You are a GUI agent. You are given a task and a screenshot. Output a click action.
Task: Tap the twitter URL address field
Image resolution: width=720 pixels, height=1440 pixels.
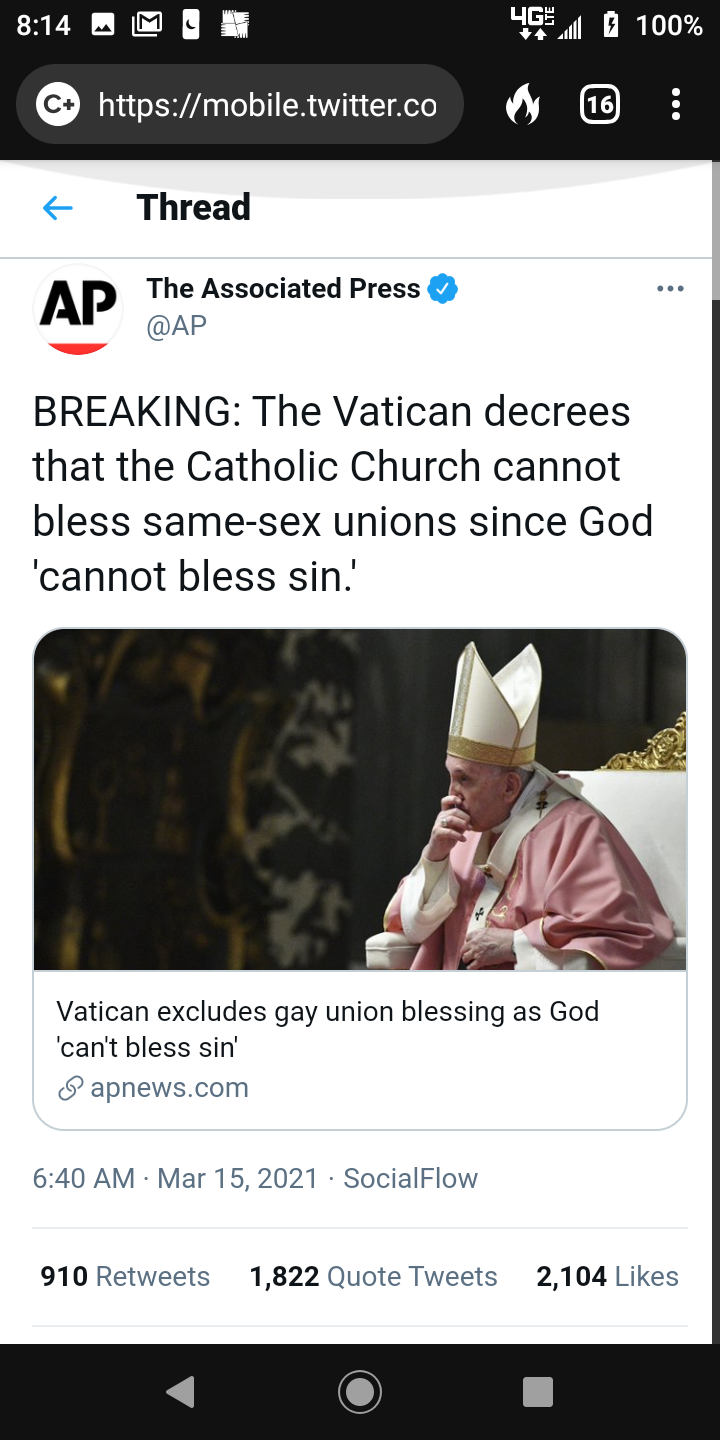(x=267, y=104)
